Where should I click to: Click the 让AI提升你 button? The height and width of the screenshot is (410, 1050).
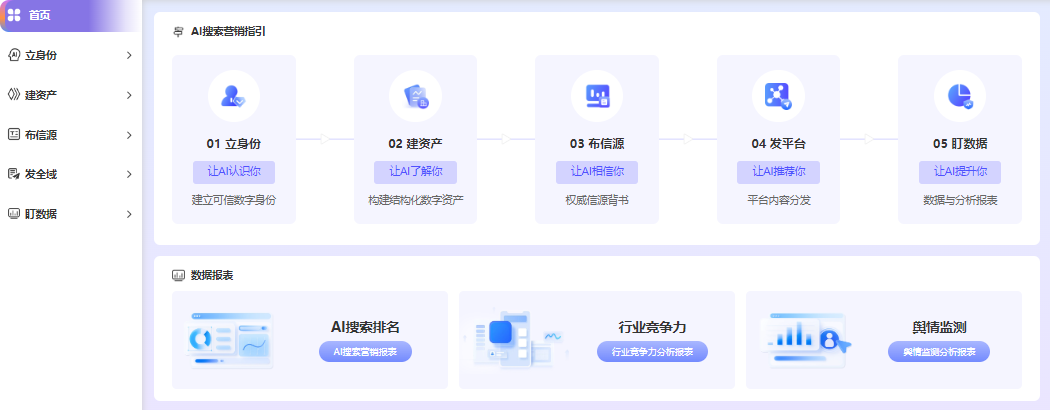960,172
